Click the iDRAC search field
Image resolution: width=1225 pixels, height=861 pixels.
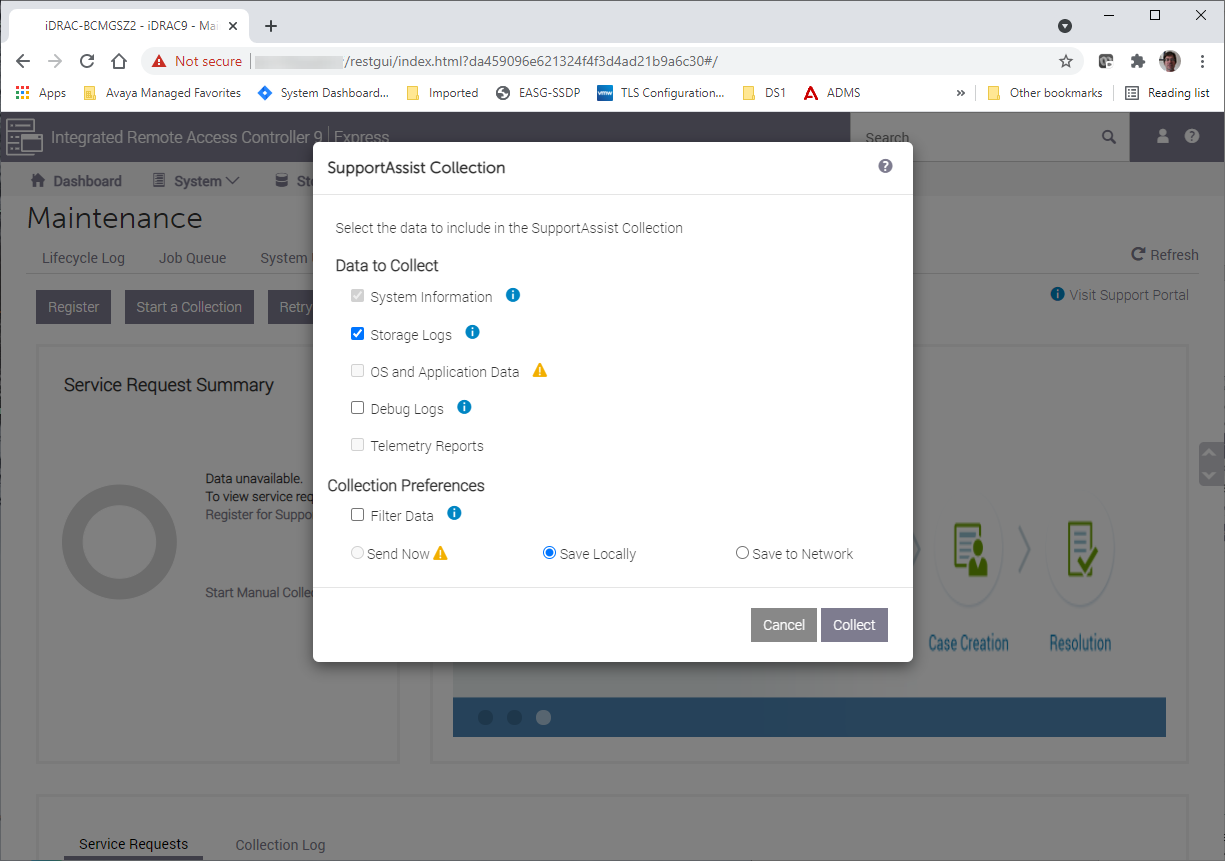pos(975,137)
